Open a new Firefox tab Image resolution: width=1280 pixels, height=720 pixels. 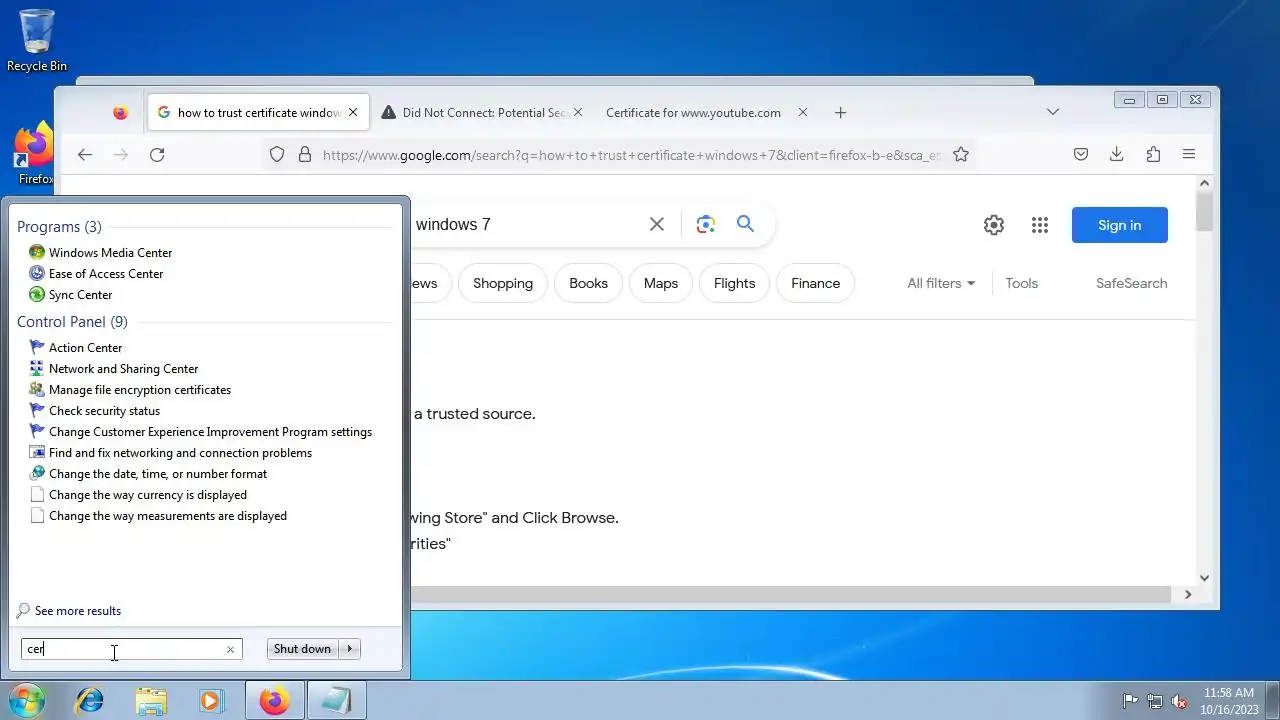(x=840, y=113)
